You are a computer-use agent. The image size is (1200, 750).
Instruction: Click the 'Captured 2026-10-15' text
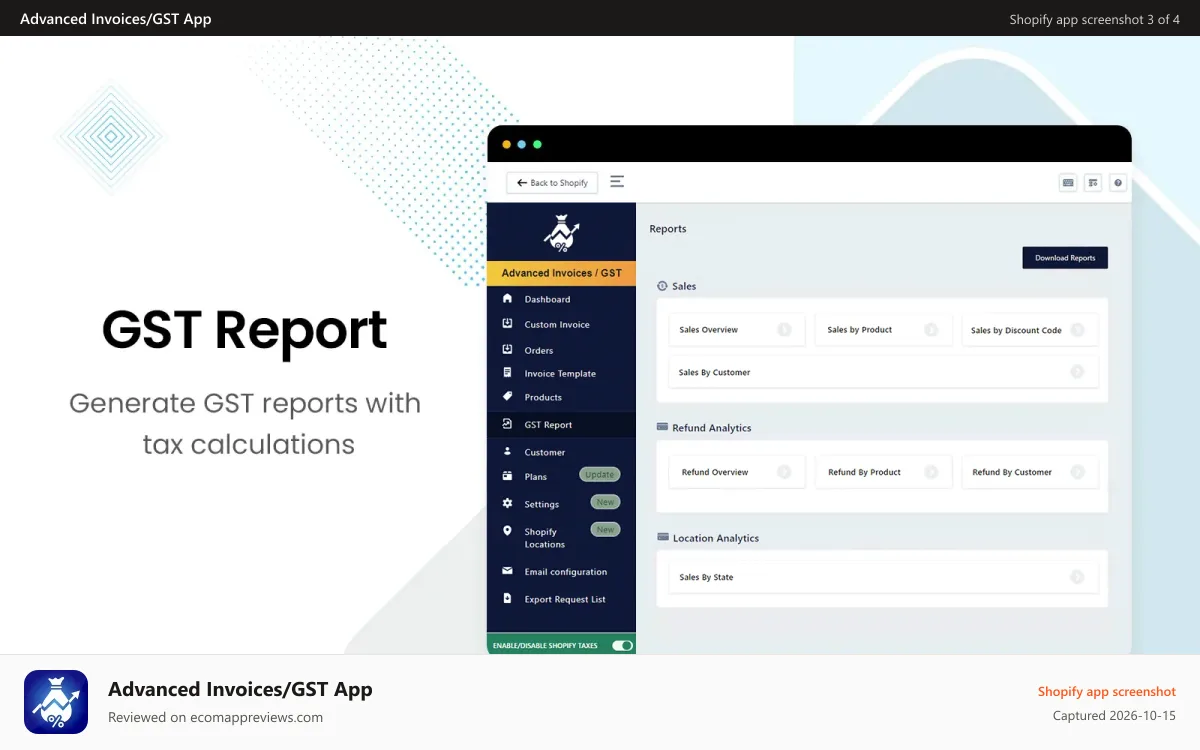(1114, 716)
